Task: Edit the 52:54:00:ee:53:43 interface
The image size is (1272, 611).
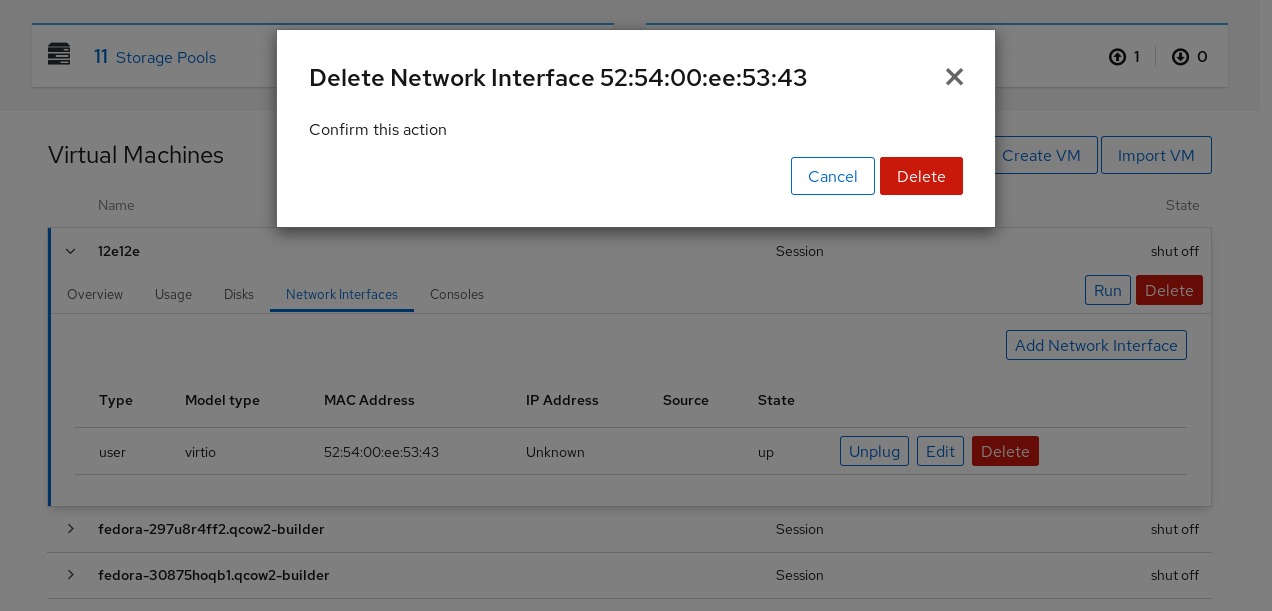Action: pos(940,451)
